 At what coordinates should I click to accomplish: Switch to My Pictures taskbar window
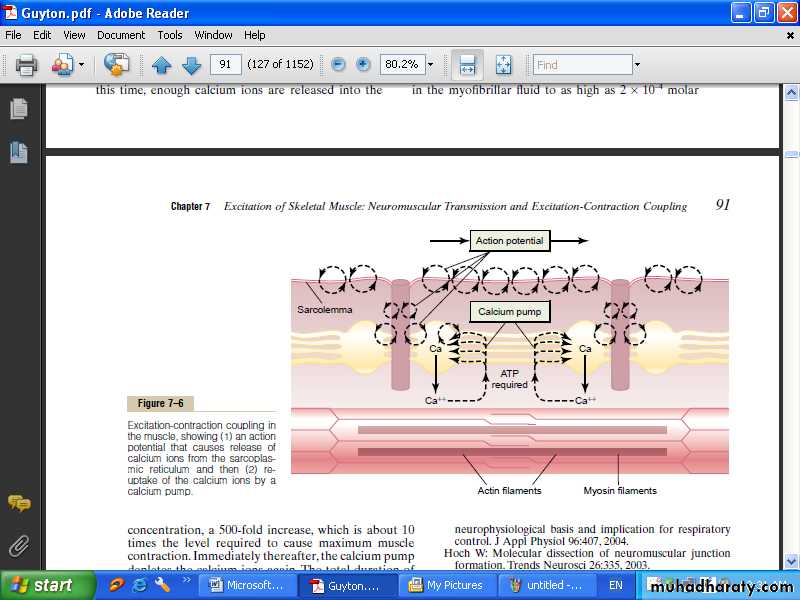coord(447,585)
